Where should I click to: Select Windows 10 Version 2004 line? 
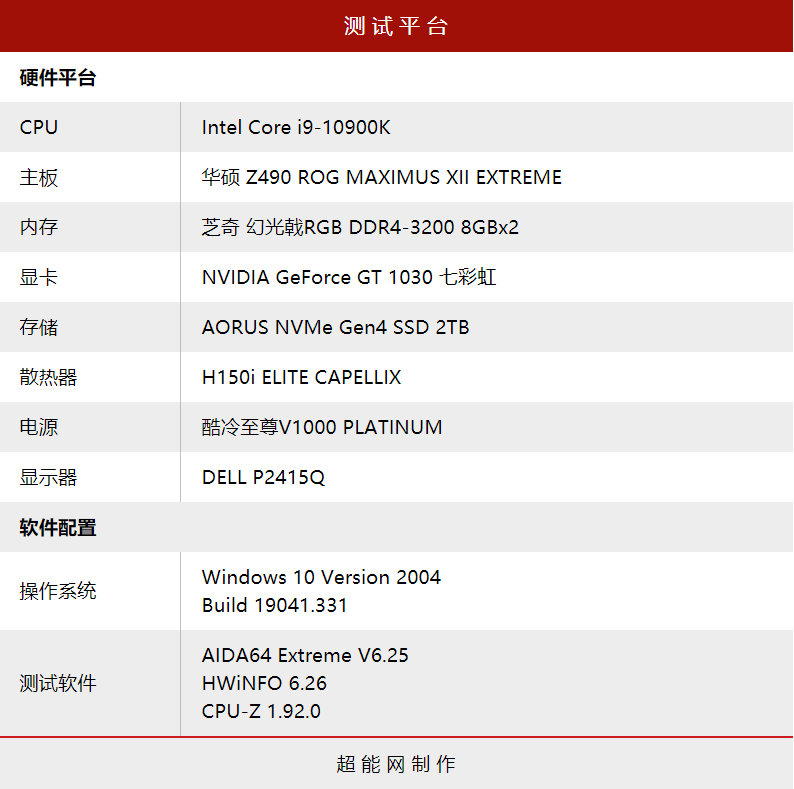click(x=321, y=577)
